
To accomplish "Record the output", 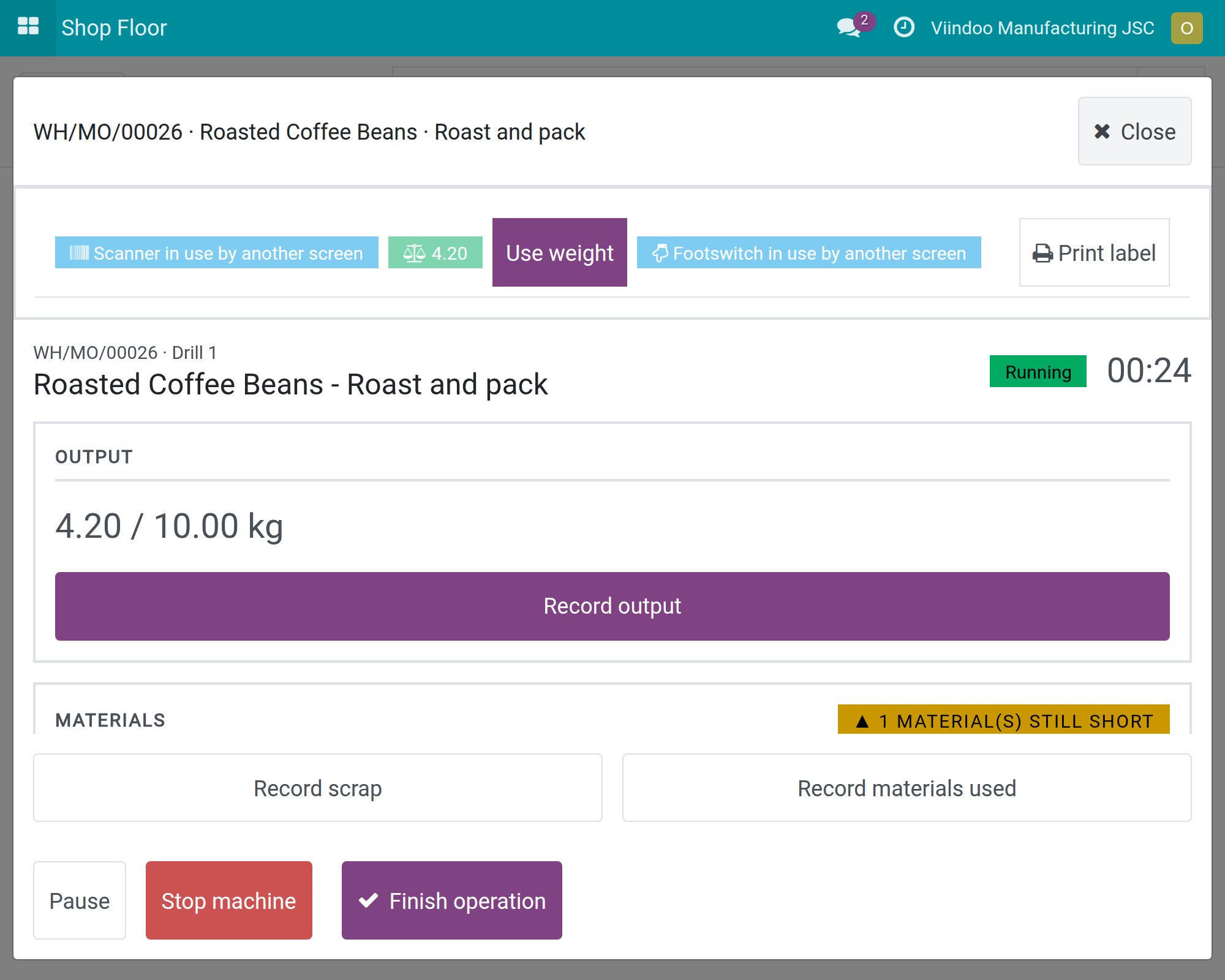I will click(x=612, y=606).
